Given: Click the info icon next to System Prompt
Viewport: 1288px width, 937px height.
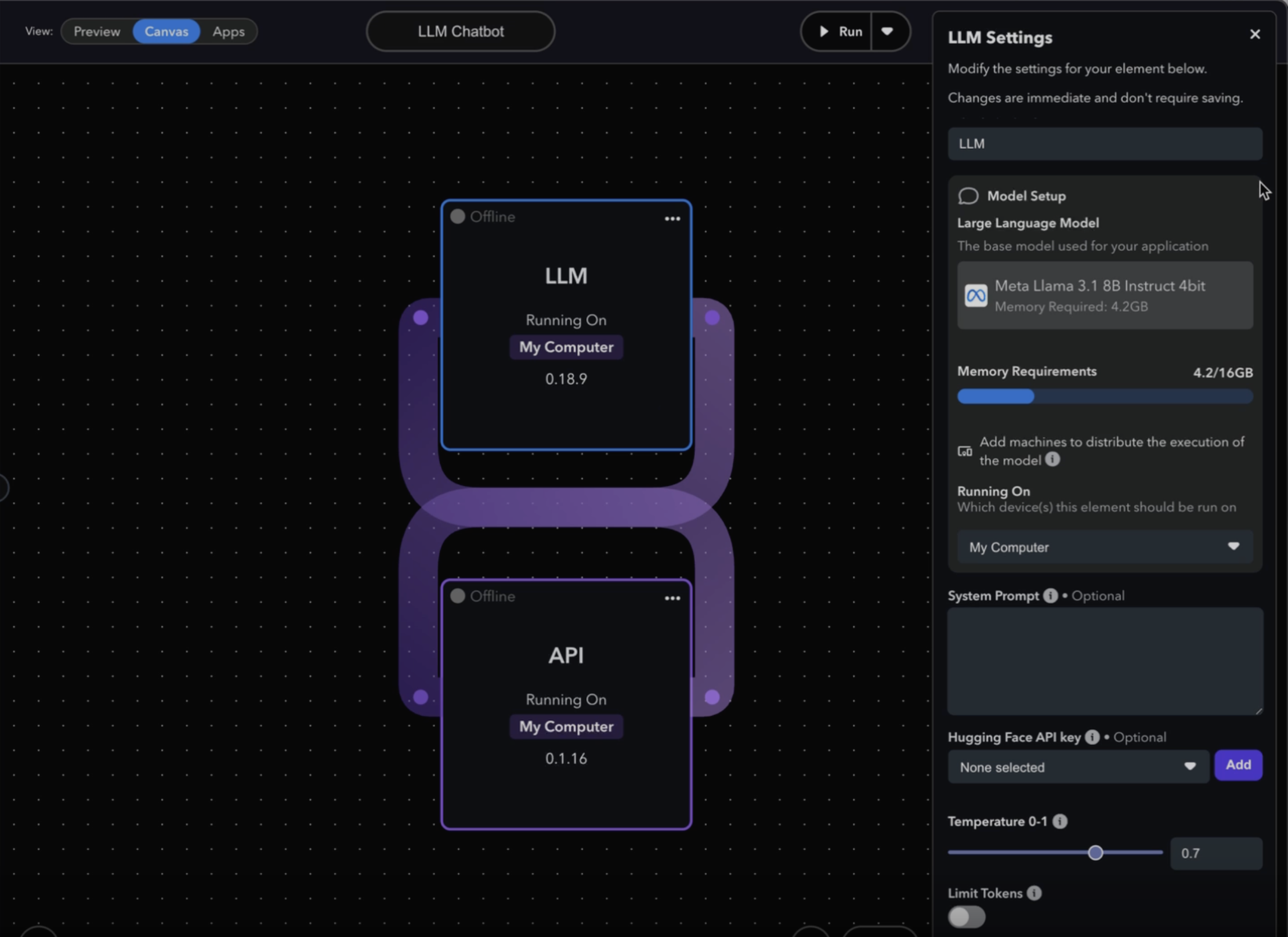Looking at the screenshot, I should tap(1051, 595).
